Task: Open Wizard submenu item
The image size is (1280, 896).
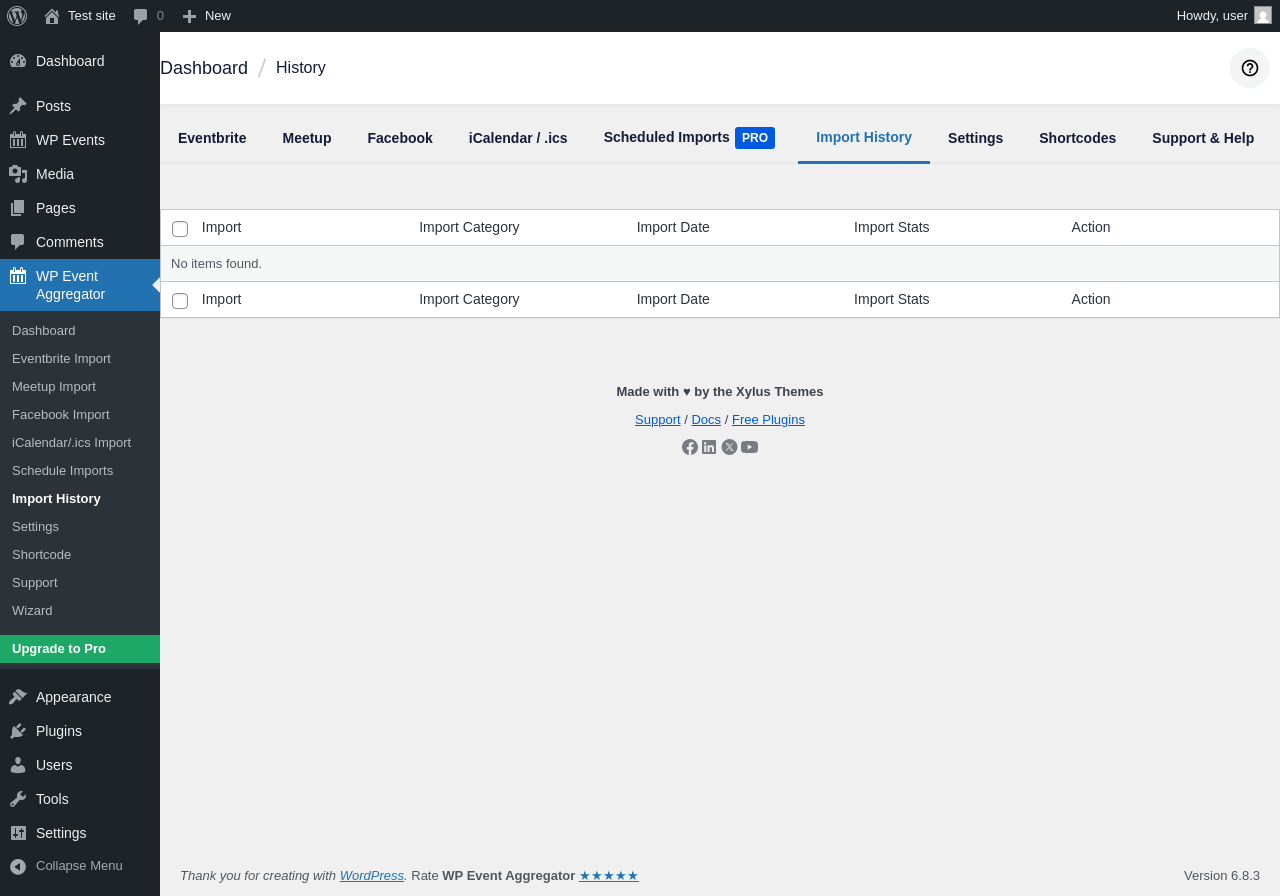Action: click(80, 611)
